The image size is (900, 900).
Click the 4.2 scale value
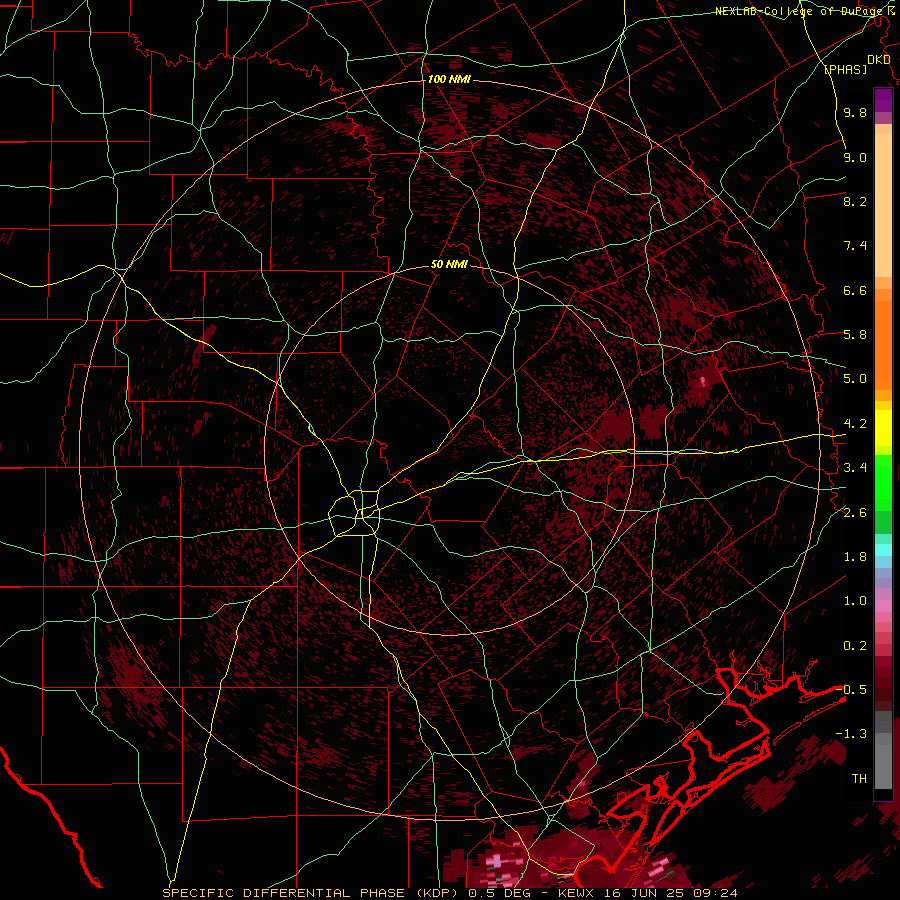coord(855,424)
